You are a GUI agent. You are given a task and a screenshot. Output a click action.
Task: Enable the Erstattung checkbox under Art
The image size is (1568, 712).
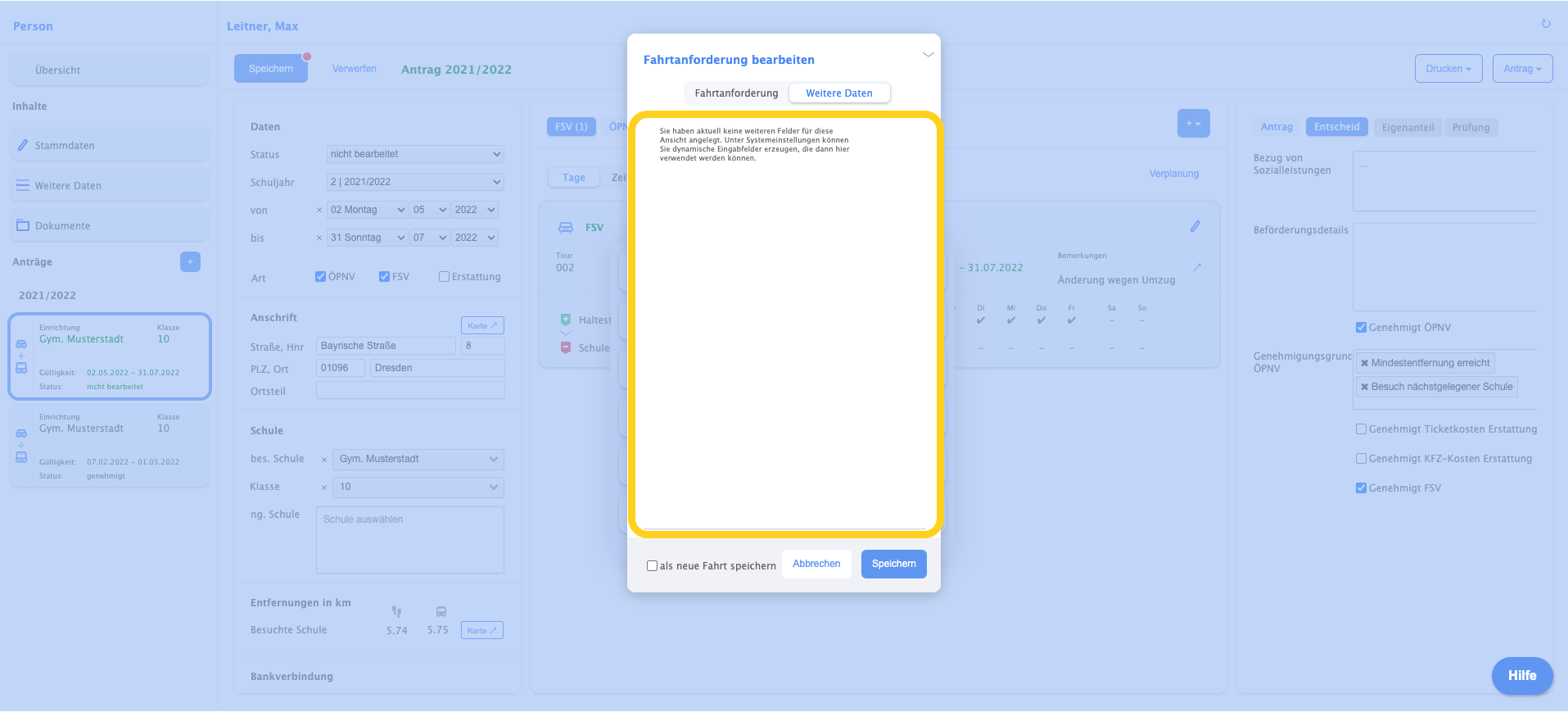(444, 277)
